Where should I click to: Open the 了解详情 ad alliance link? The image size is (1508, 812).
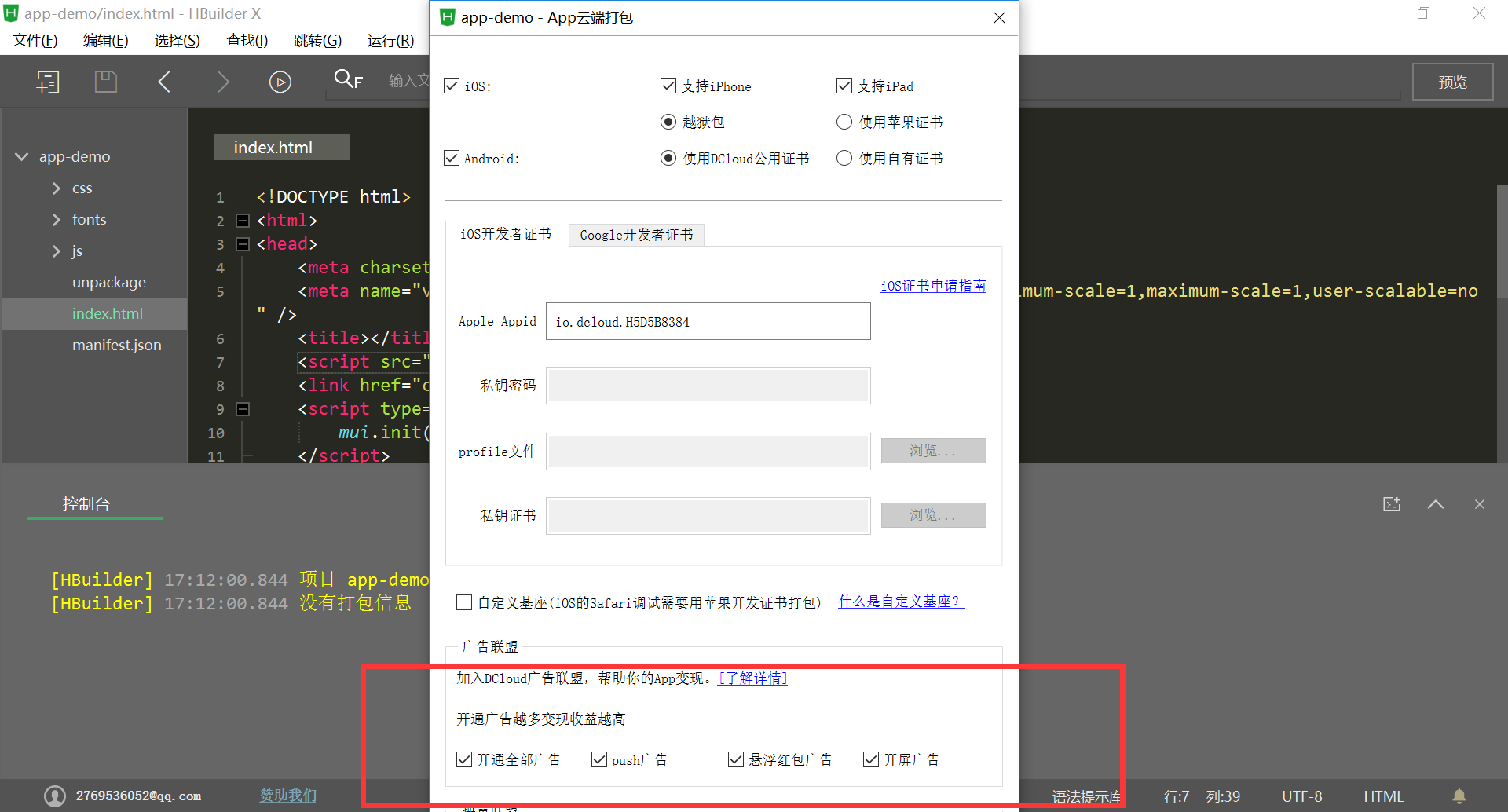[752, 678]
